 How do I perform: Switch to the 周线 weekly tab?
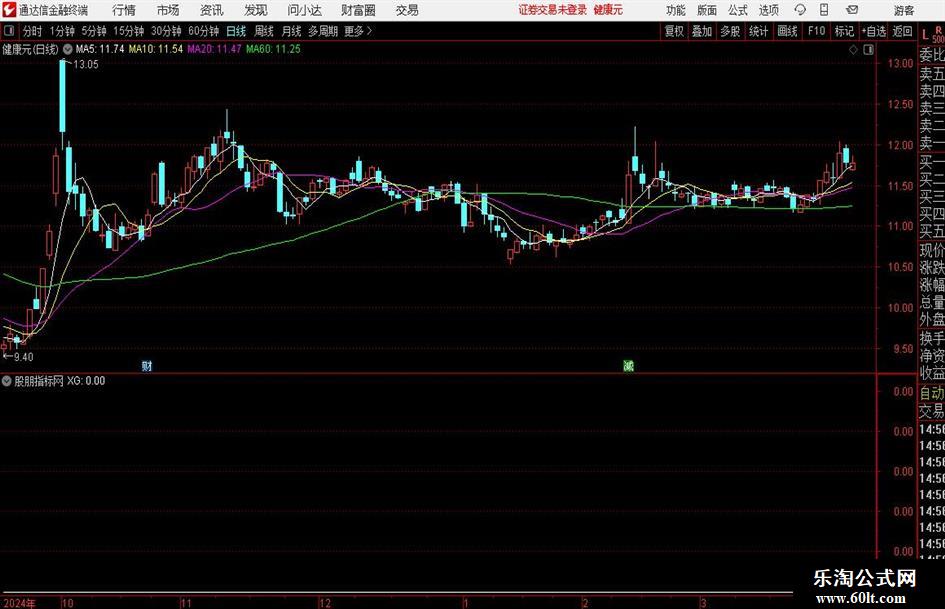point(264,31)
